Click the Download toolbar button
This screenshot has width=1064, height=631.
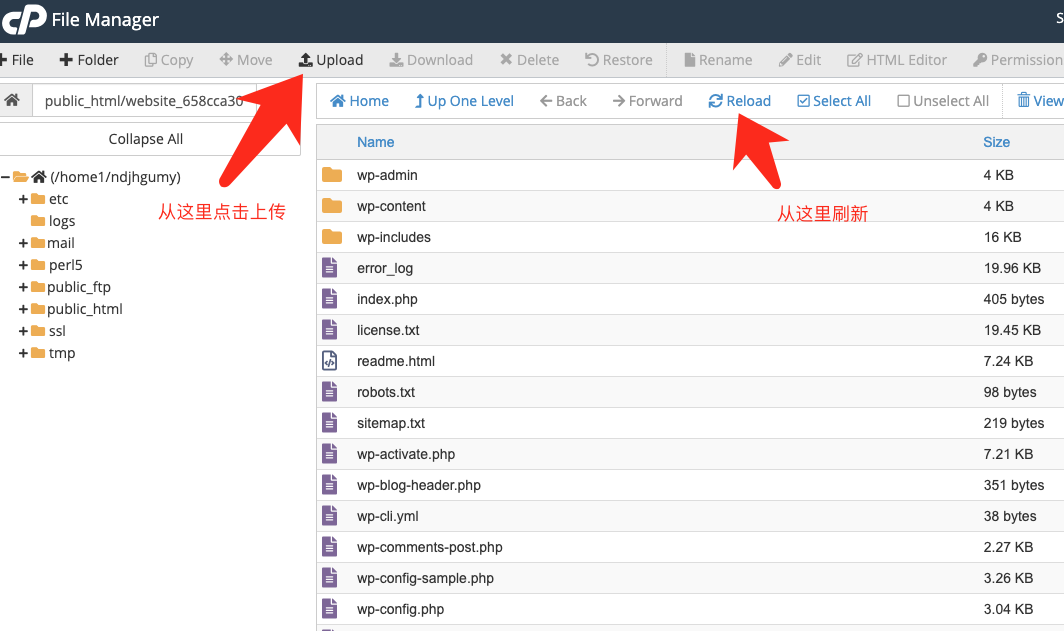pyautogui.click(x=431, y=60)
